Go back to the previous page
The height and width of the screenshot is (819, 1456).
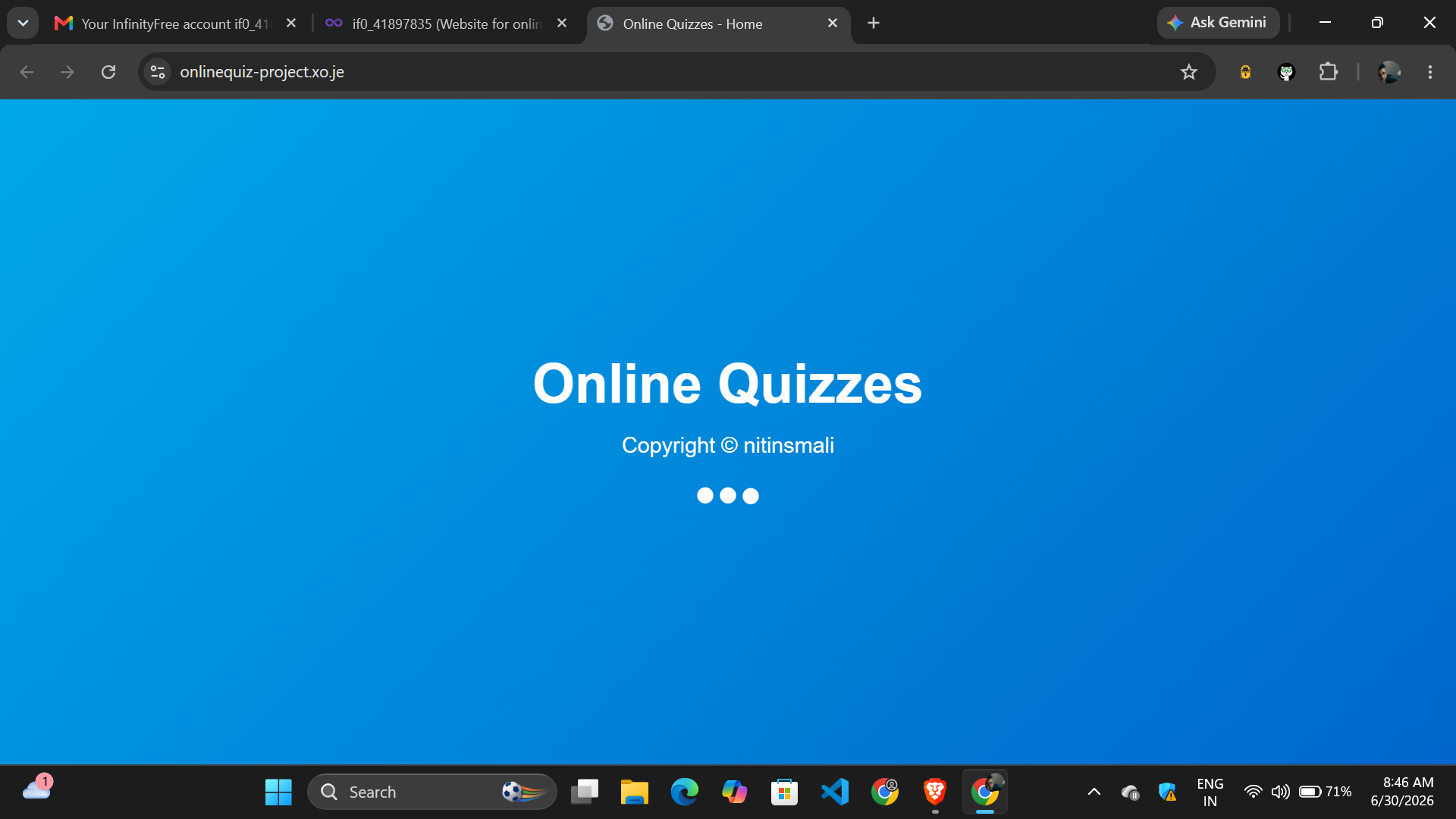[x=27, y=72]
